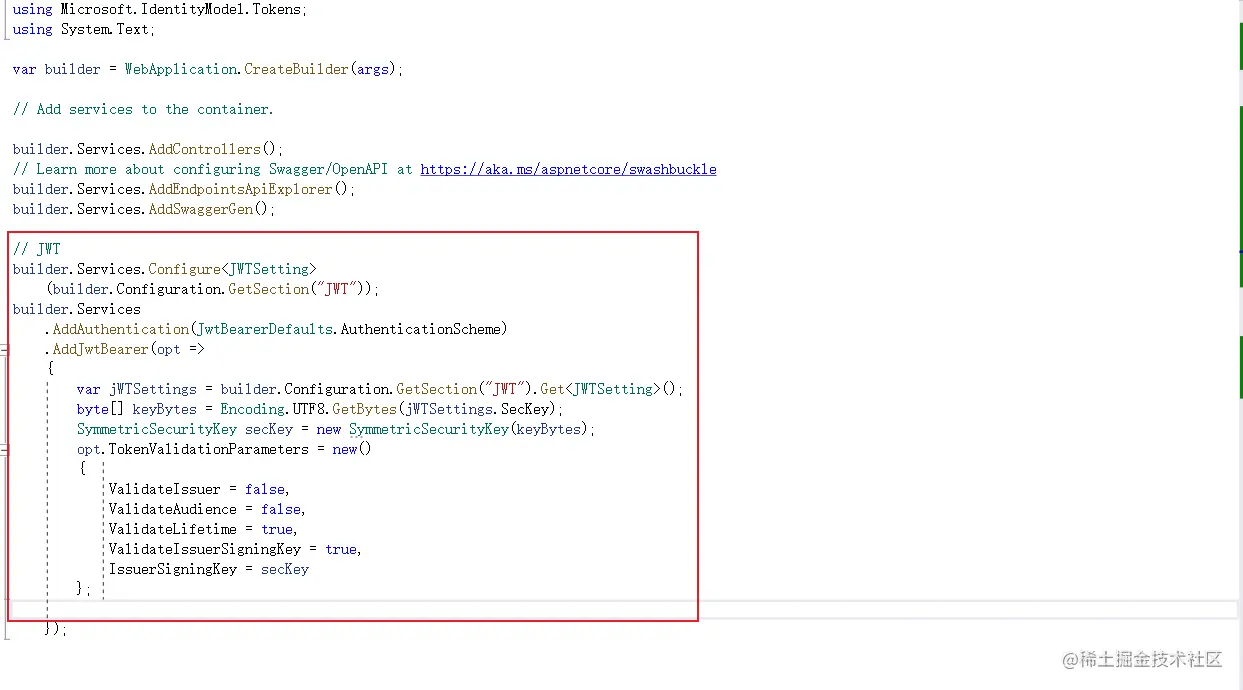This screenshot has height=690, width=1243.
Task: Click the ValidateIssuerSigningKey property
Action: [x=204, y=549]
